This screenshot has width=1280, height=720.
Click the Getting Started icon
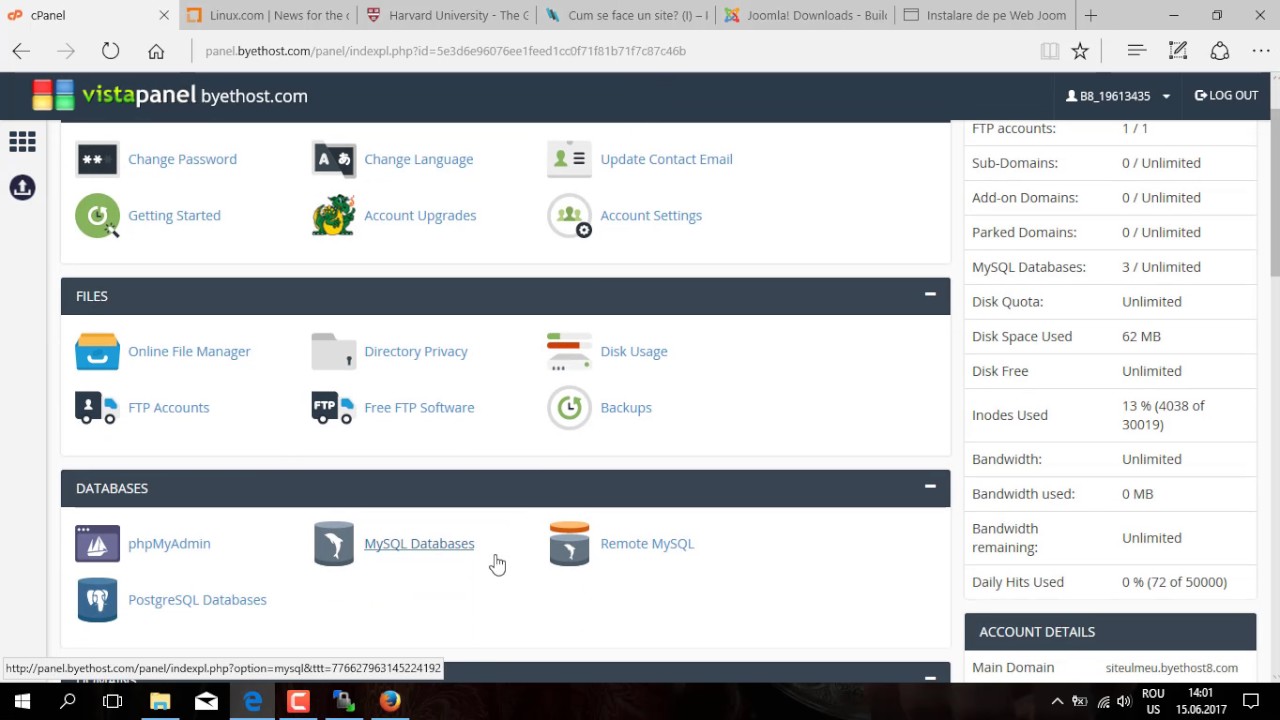tap(97, 215)
